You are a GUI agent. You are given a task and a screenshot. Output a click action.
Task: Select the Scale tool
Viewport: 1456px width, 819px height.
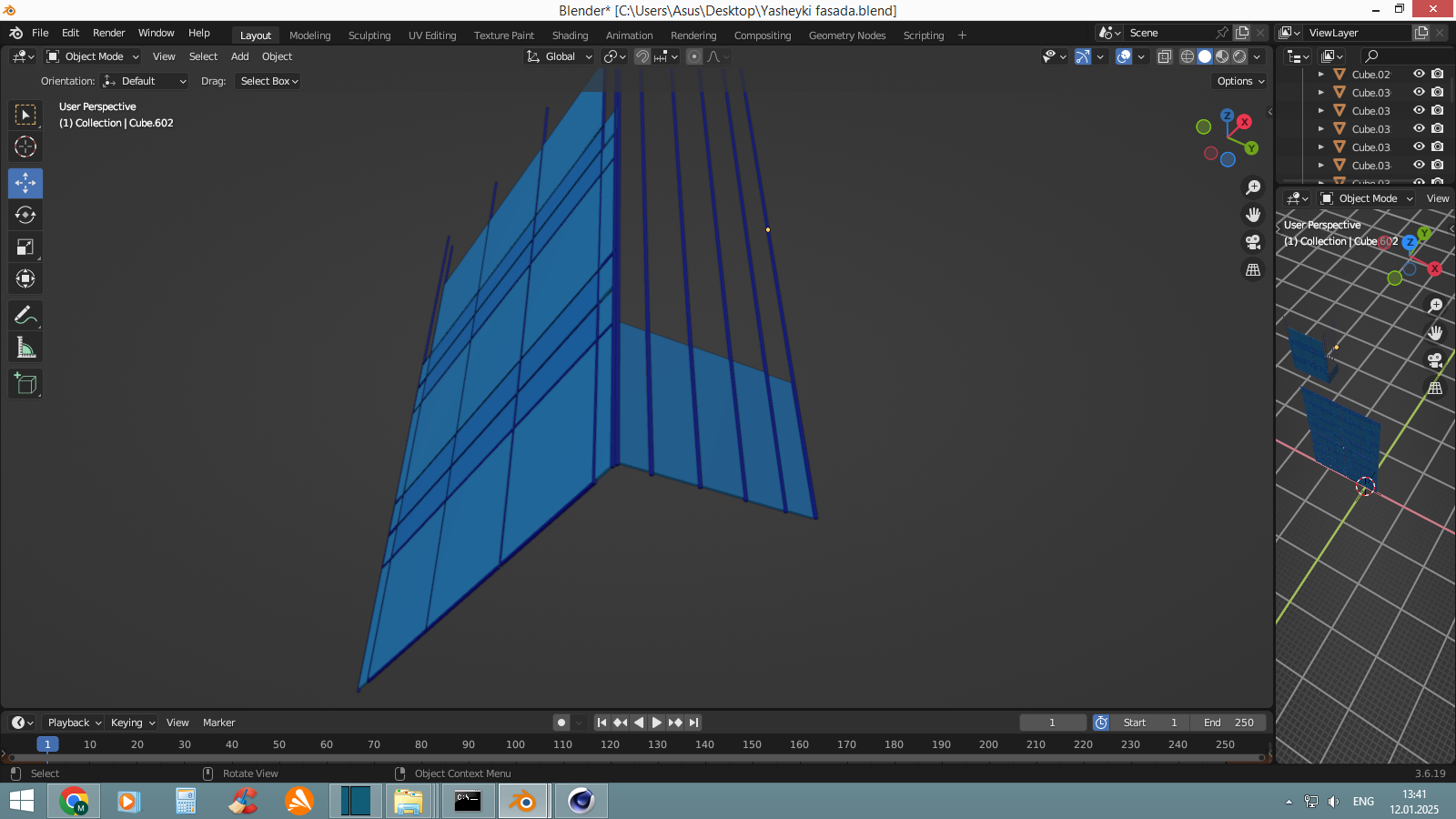pyautogui.click(x=25, y=248)
